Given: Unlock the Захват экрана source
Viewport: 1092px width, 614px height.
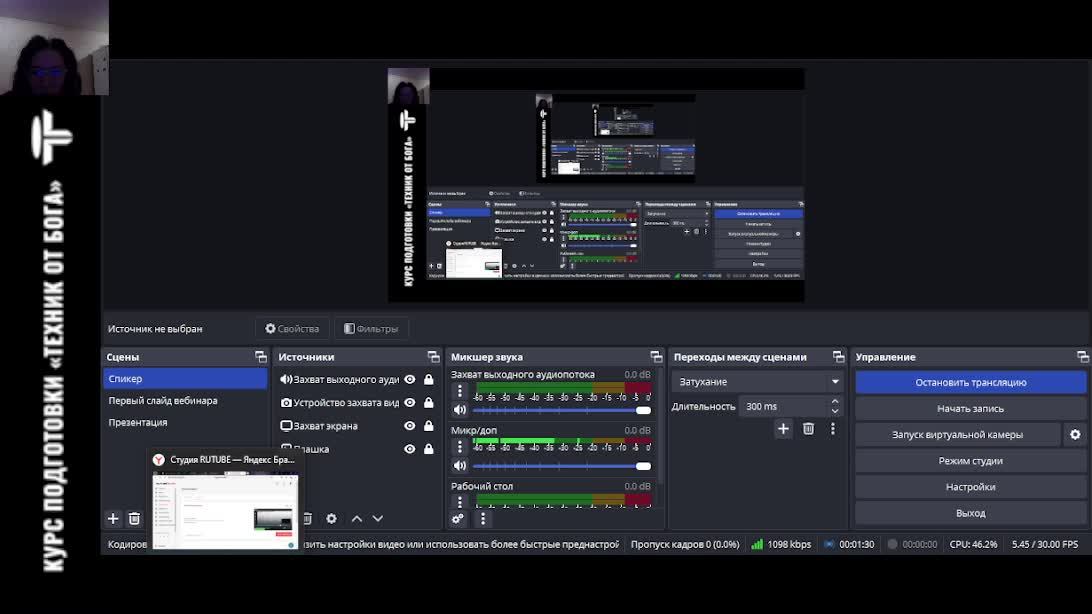Looking at the screenshot, I should coord(428,425).
